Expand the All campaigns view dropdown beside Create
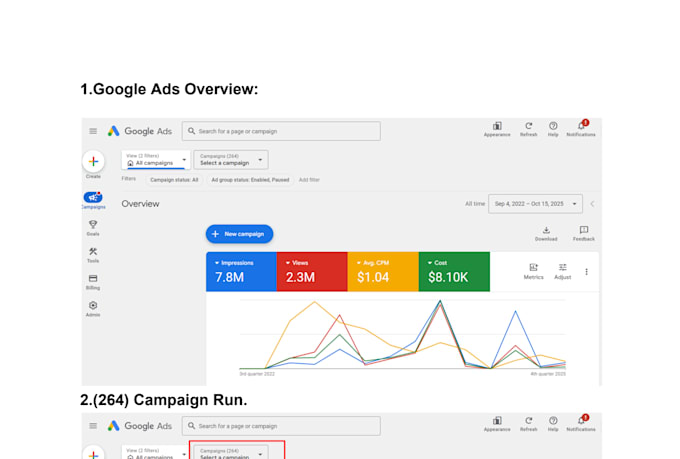 click(x=156, y=160)
